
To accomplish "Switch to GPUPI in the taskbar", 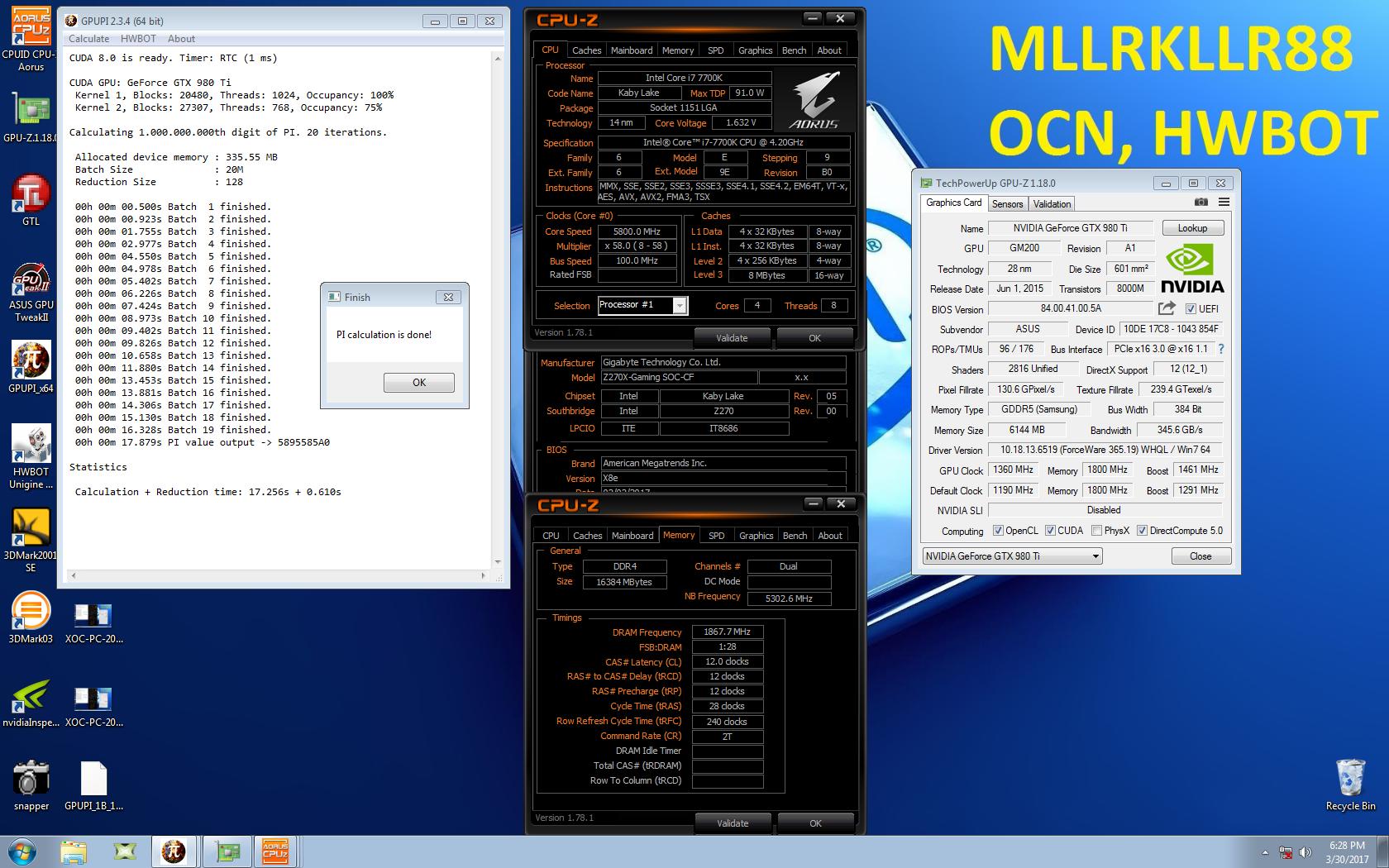I will pos(174,851).
